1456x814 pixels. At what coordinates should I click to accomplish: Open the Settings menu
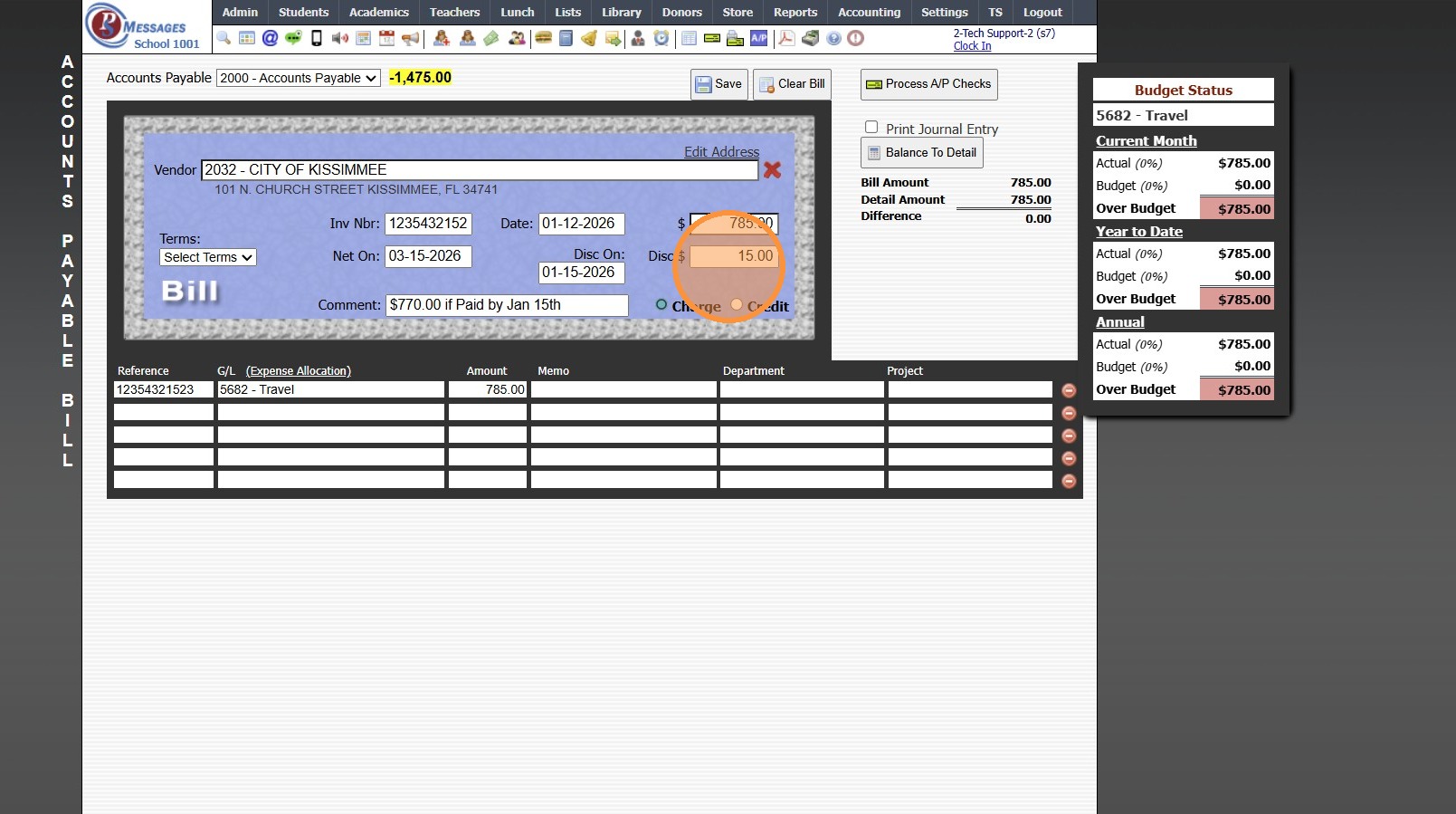(x=944, y=12)
